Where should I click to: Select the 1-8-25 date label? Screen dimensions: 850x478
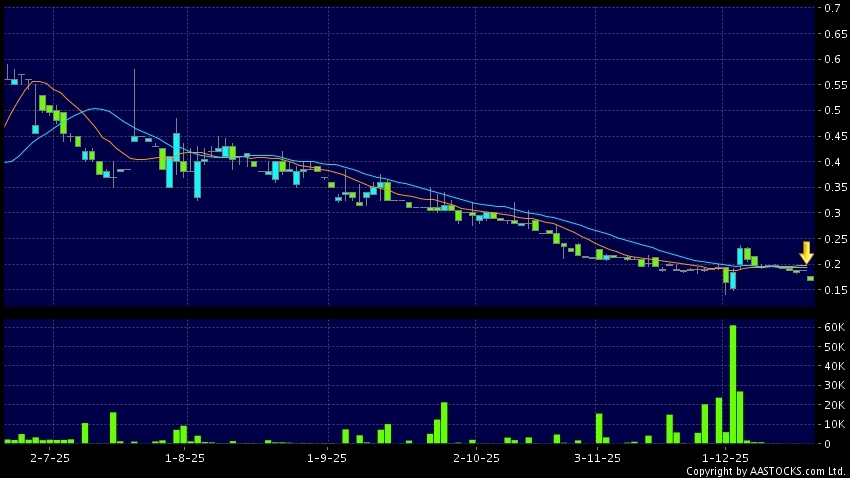point(184,457)
